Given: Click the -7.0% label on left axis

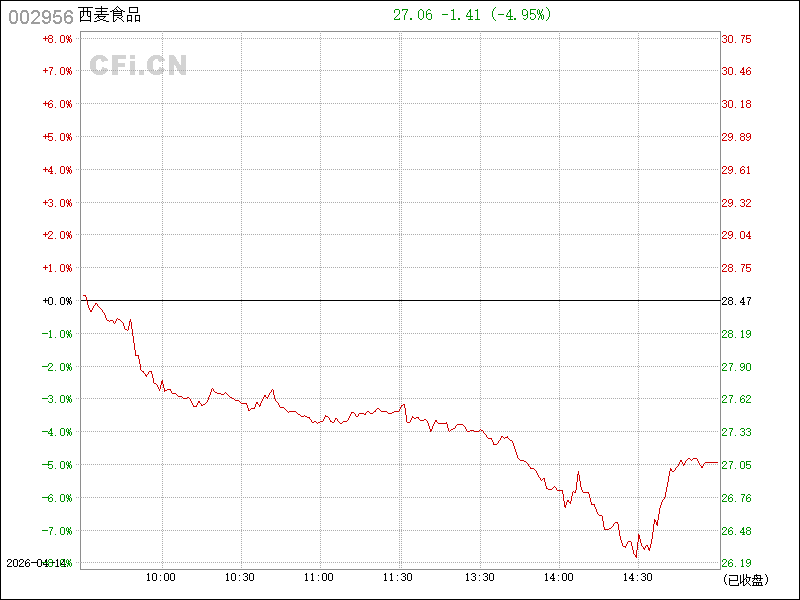Looking at the screenshot, I should click(x=57, y=531).
